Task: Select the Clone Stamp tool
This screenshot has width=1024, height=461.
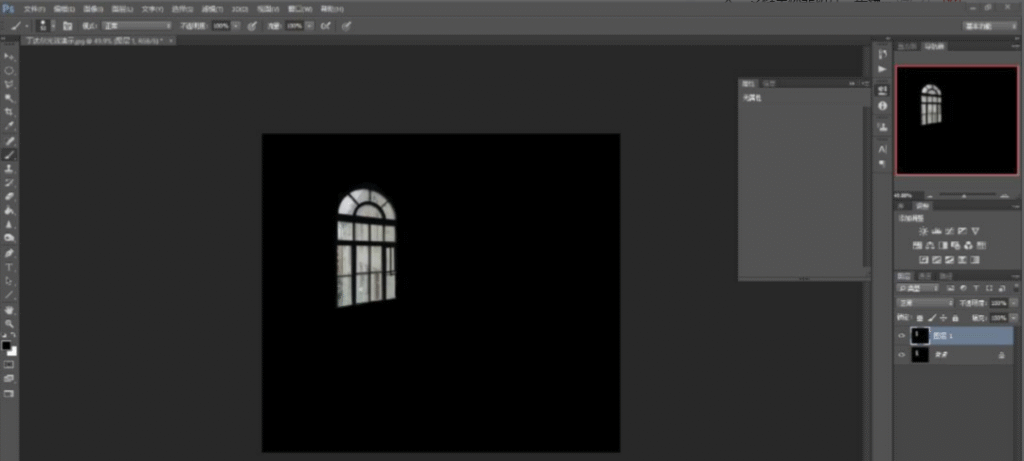Action: (9, 168)
